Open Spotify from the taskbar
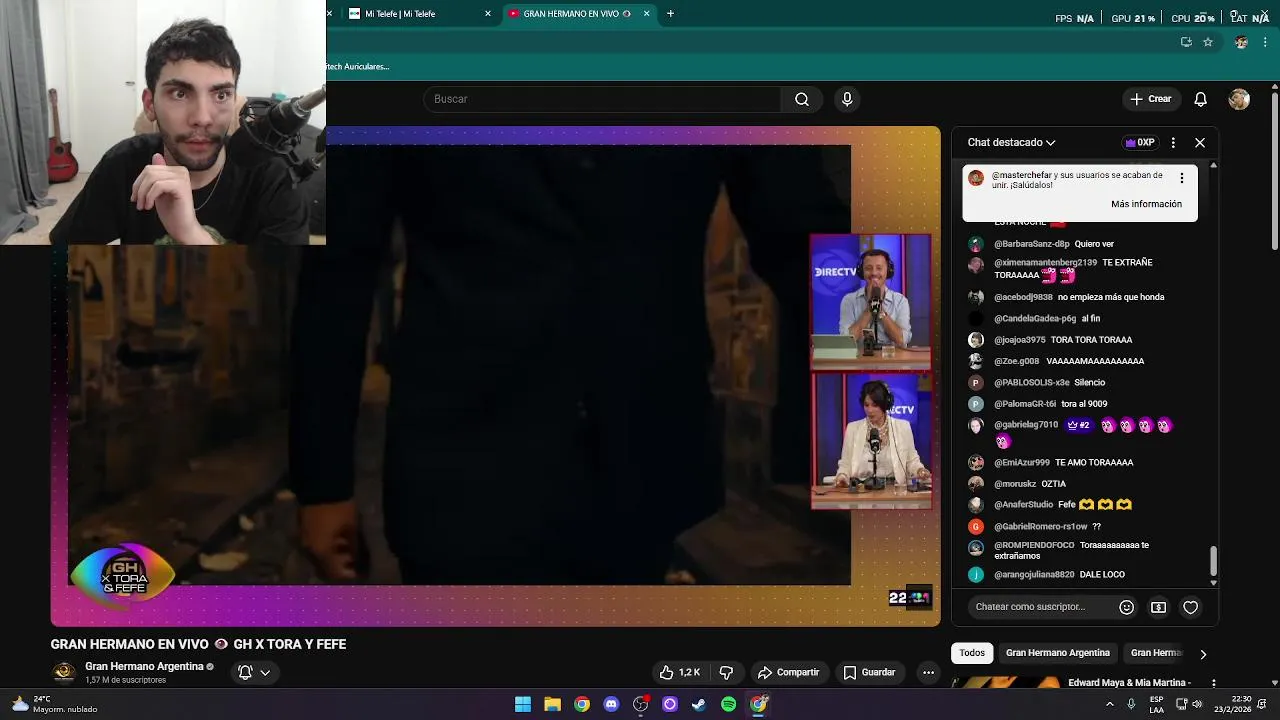The height and width of the screenshot is (720, 1280). pos(729,704)
